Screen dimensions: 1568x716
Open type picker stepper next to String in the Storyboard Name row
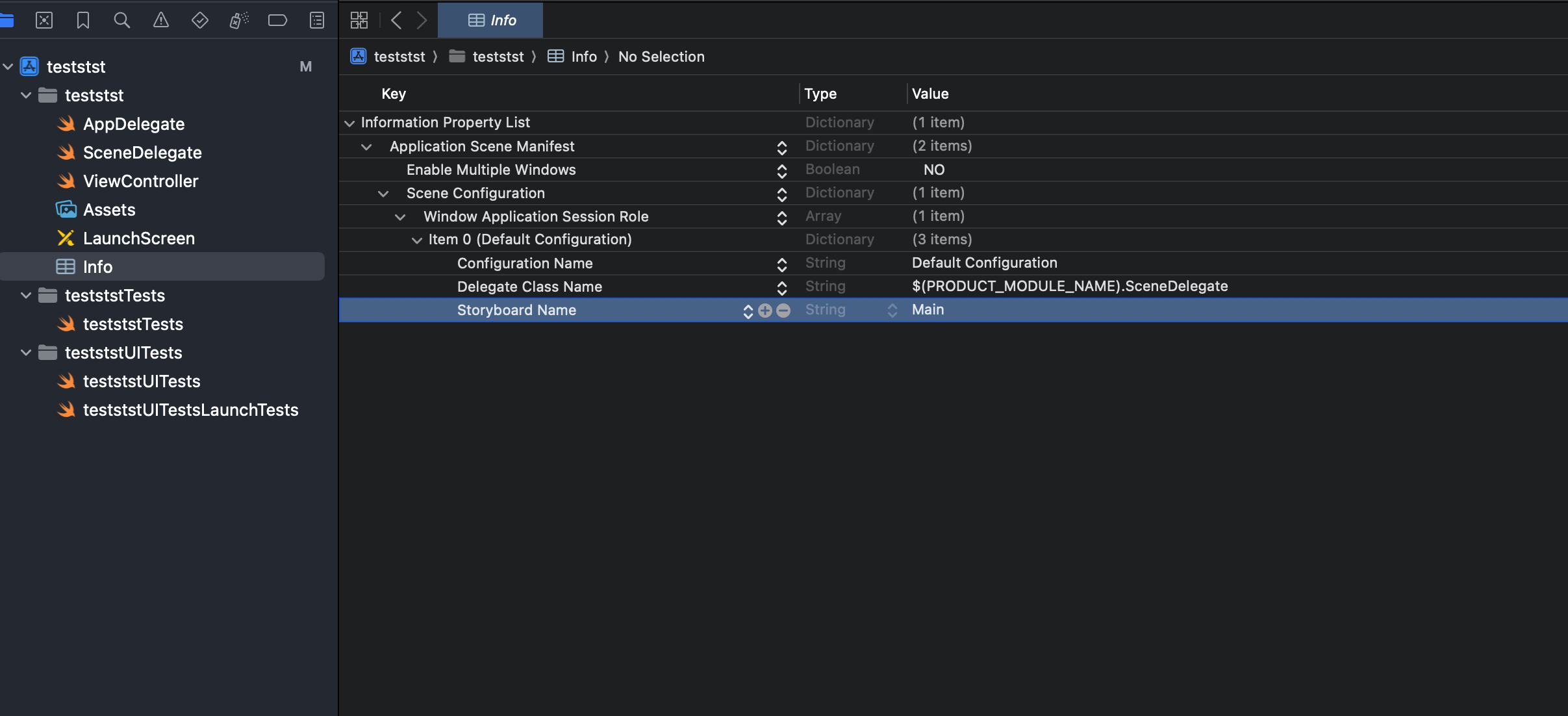pos(892,311)
